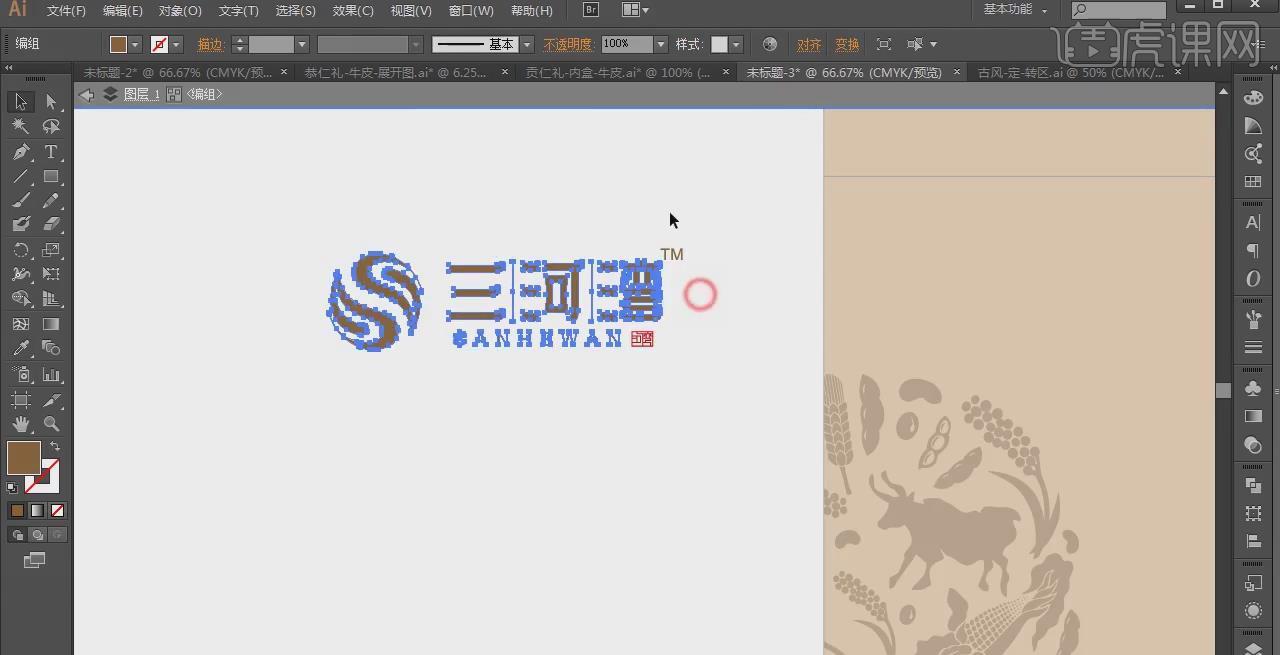Select the Hand tool

pyautogui.click(x=21, y=424)
